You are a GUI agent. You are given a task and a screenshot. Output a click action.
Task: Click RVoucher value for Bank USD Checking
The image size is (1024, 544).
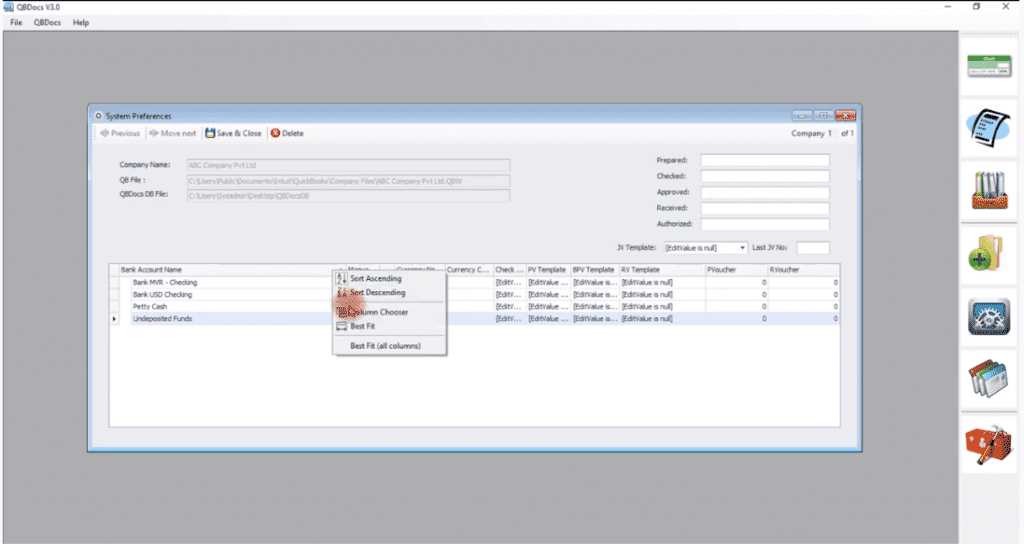[x=803, y=295]
